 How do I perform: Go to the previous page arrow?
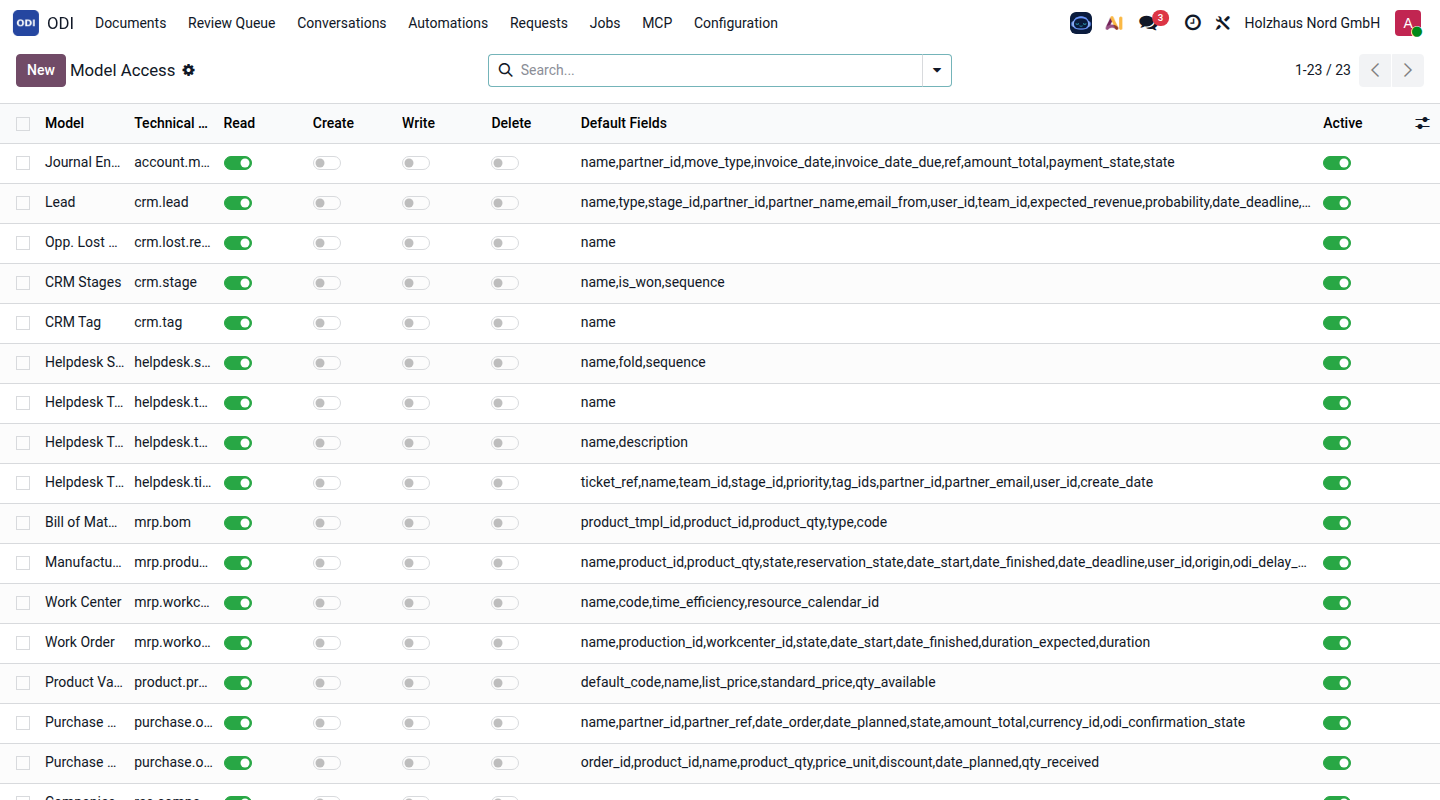pos(1375,70)
